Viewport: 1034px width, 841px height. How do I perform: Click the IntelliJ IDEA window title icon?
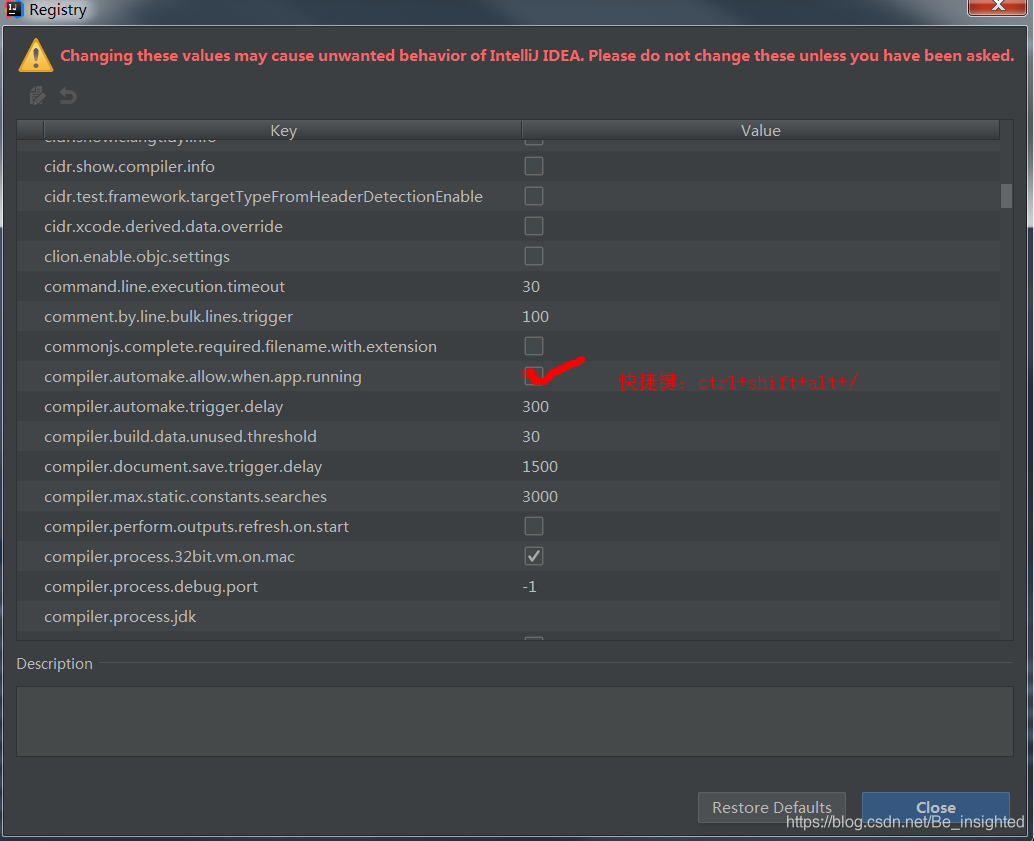[14, 9]
